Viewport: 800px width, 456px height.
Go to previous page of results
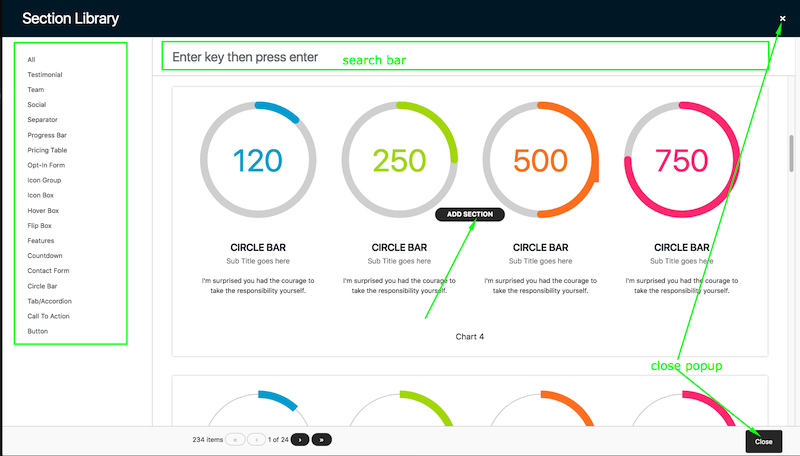(x=256, y=439)
